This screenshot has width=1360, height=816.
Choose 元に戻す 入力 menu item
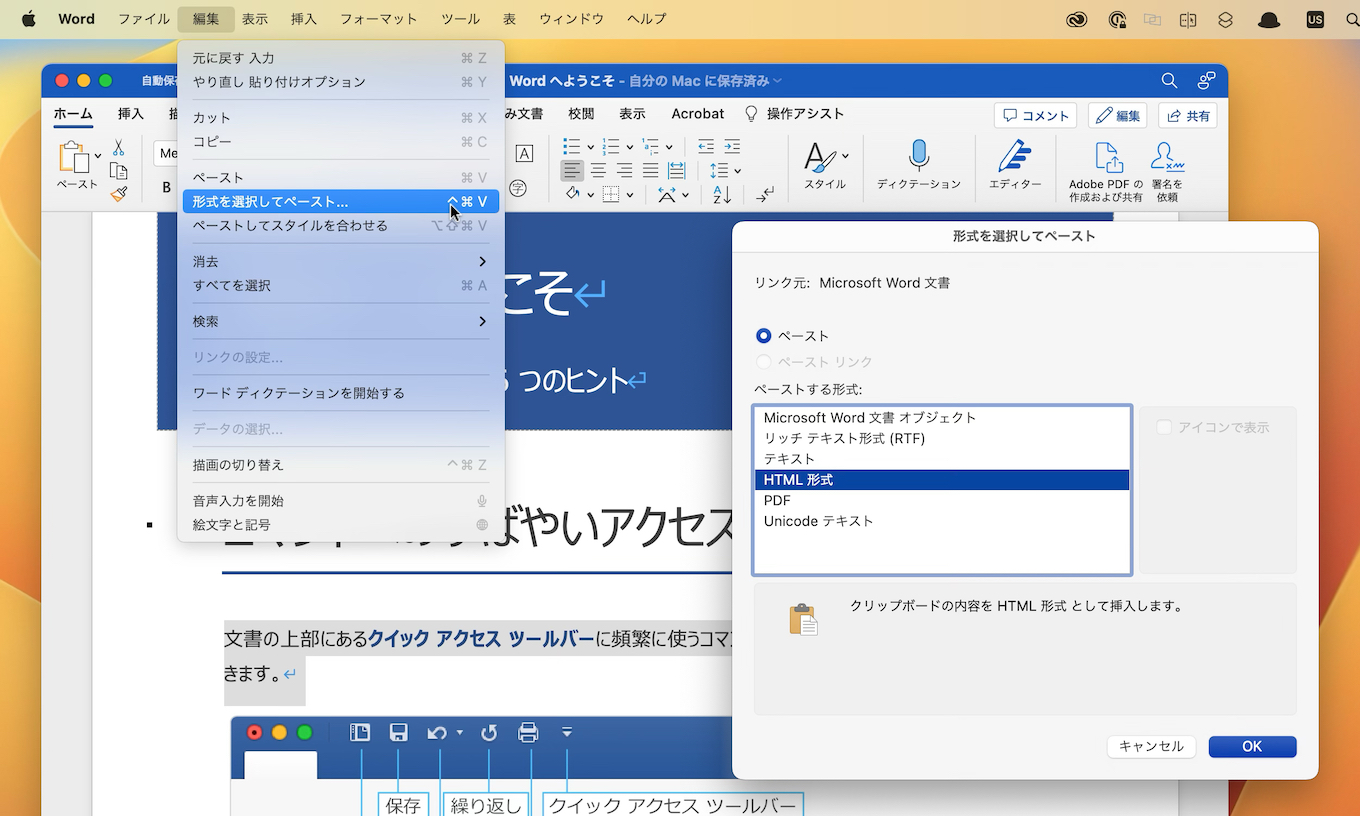tap(340, 58)
